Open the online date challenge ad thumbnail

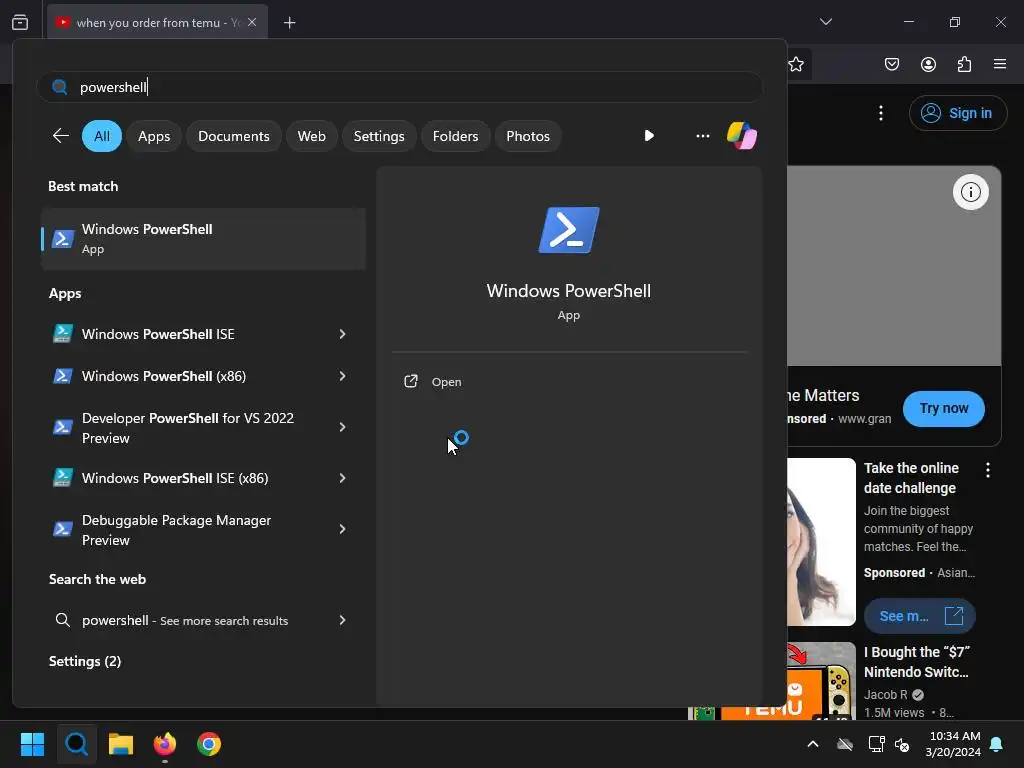click(822, 542)
